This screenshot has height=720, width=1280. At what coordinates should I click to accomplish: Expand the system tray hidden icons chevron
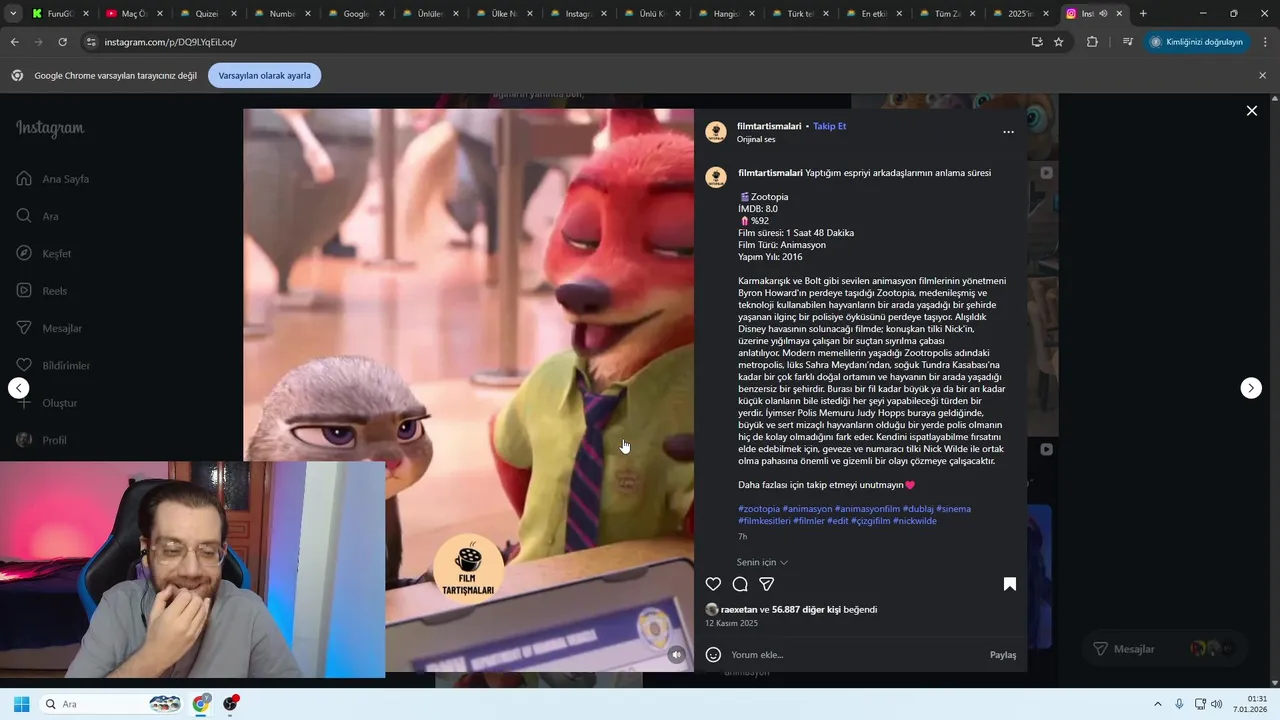pyautogui.click(x=1158, y=704)
